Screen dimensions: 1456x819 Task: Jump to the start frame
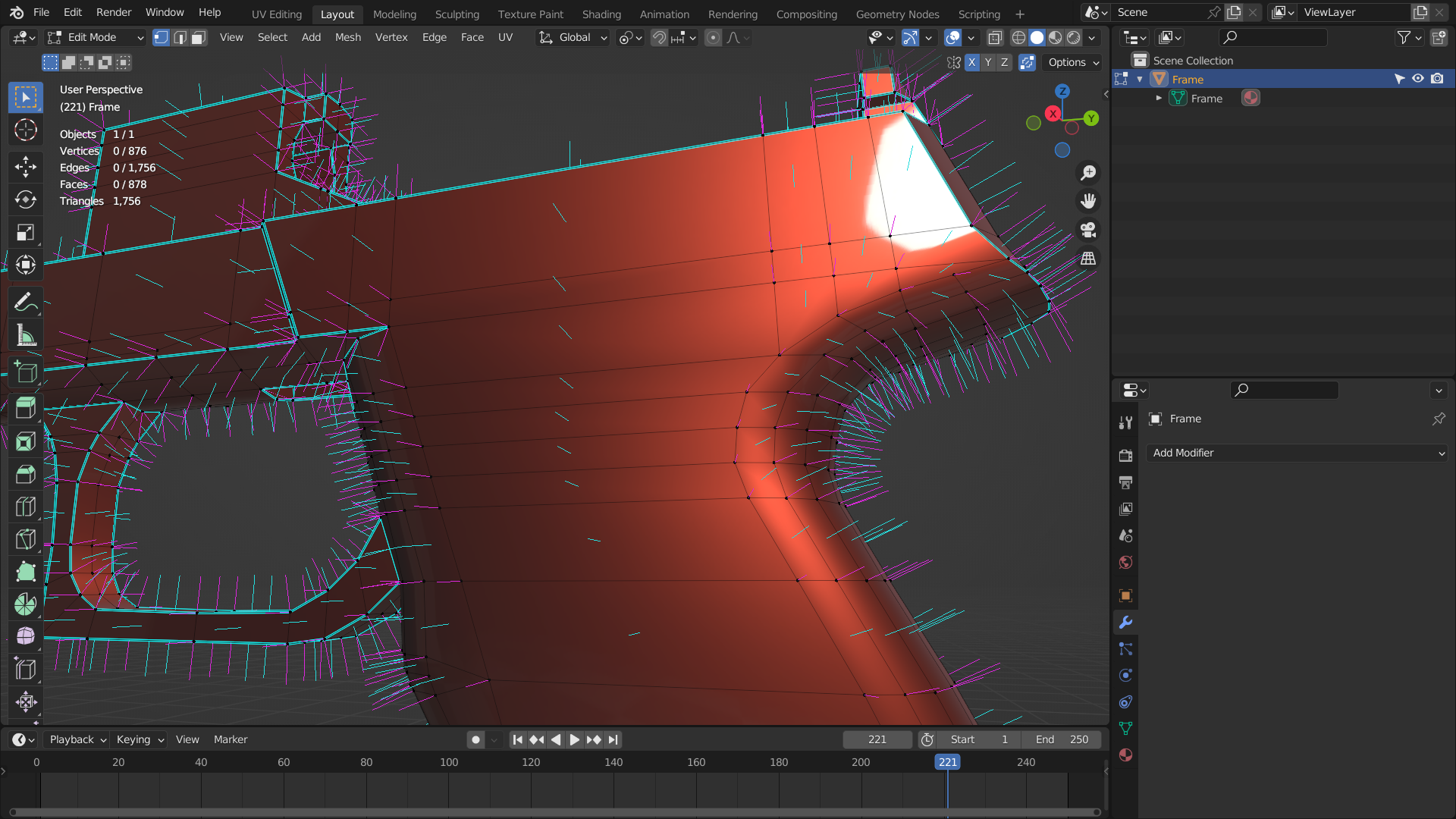pos(517,739)
